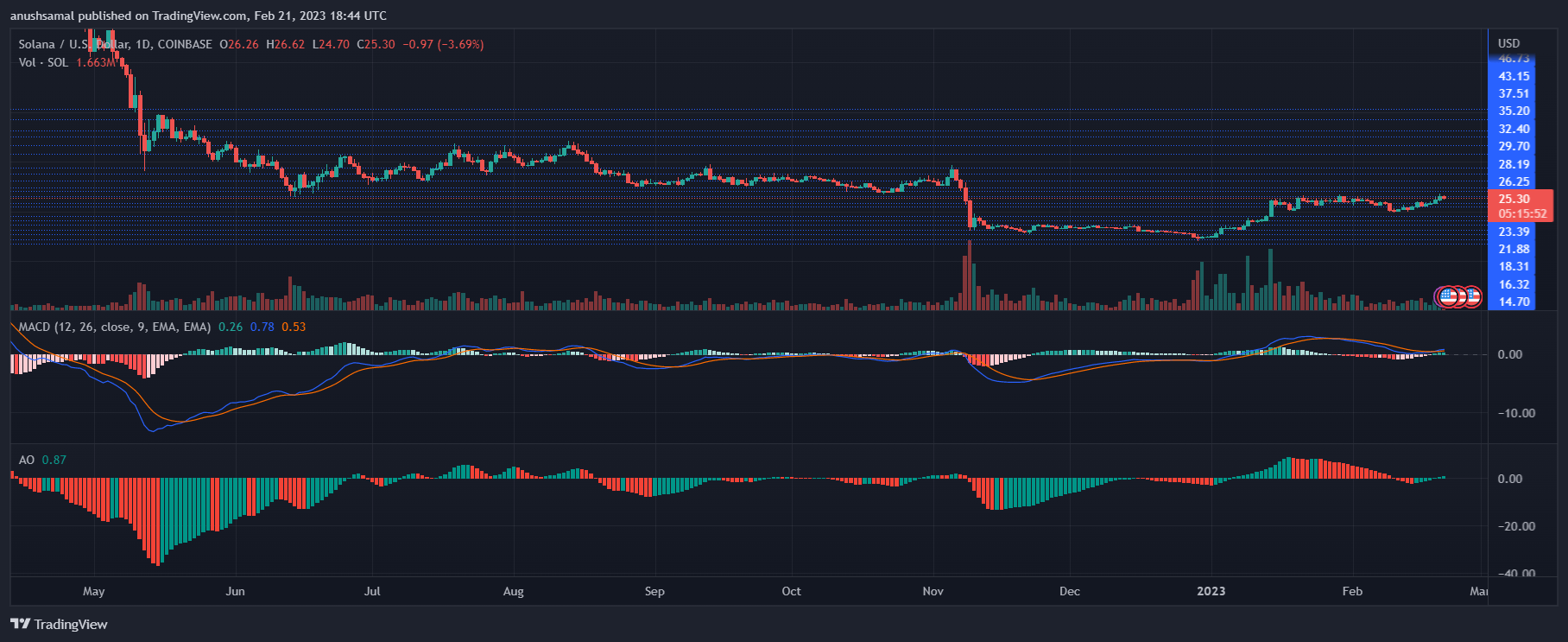Click the −20.00 label on AO axis

(x=1515, y=526)
